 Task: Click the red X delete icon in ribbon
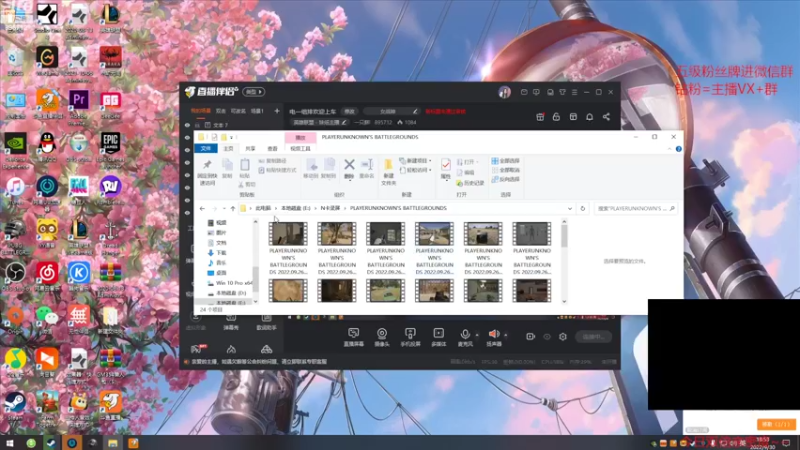[x=349, y=165]
